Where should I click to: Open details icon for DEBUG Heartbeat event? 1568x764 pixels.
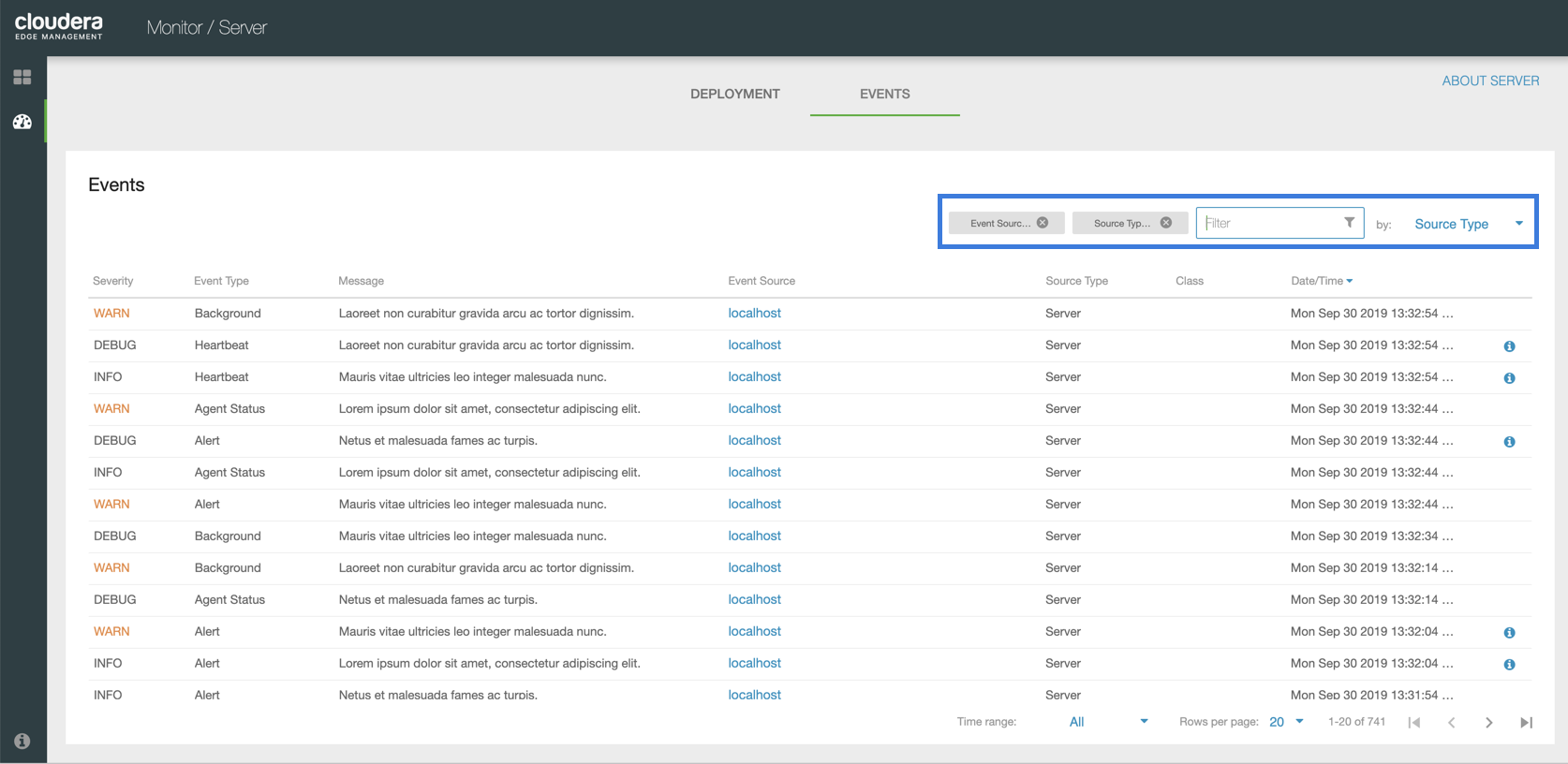click(x=1509, y=346)
